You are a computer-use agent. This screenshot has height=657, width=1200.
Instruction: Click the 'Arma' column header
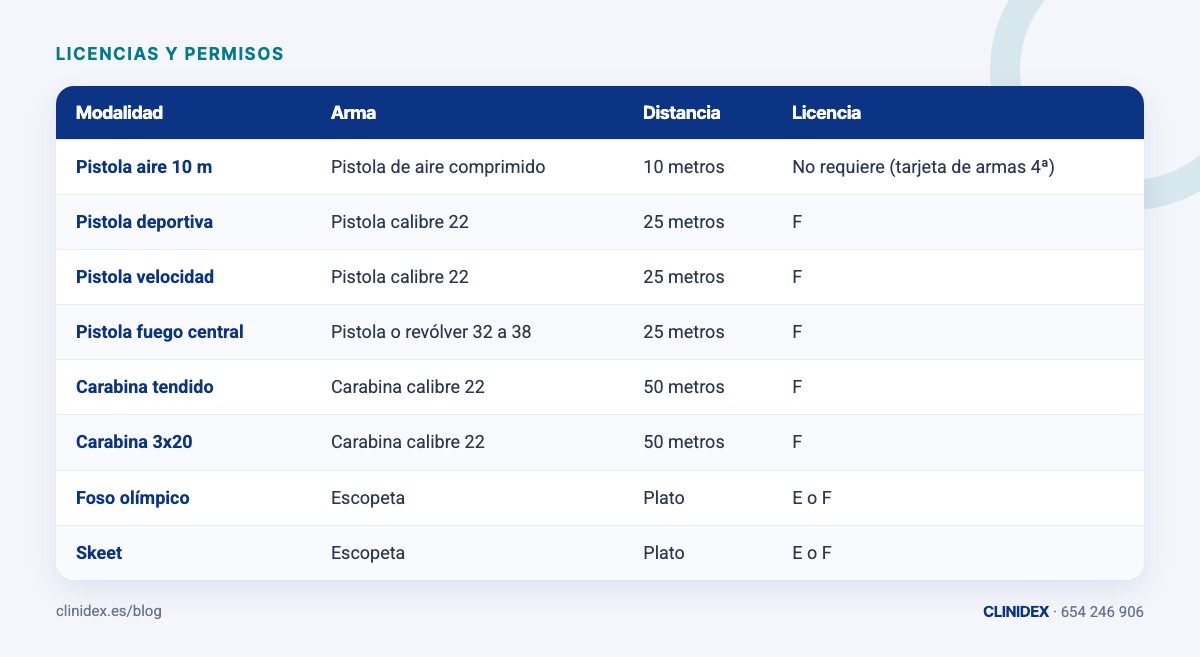[353, 113]
